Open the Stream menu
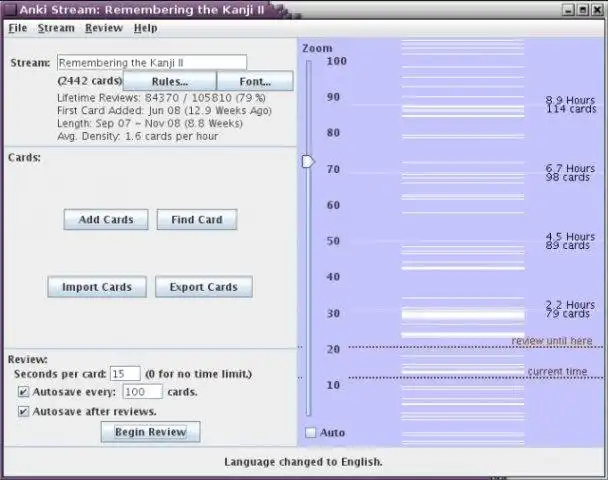 [x=56, y=28]
